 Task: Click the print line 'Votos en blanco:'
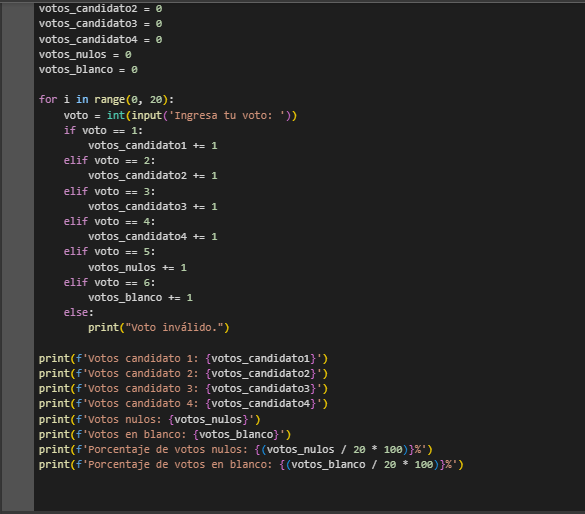point(165,435)
